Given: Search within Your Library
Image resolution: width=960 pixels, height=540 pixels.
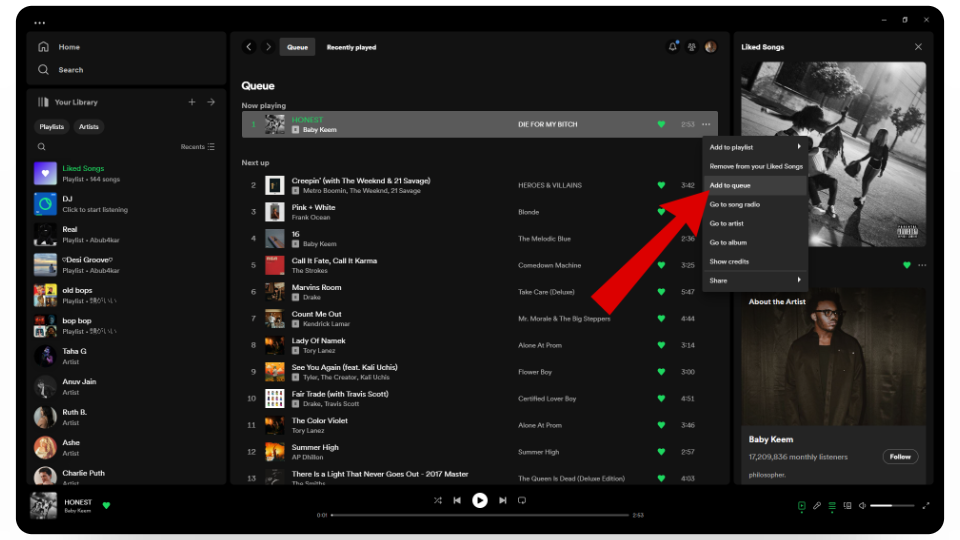Looking at the screenshot, I should coord(42,147).
